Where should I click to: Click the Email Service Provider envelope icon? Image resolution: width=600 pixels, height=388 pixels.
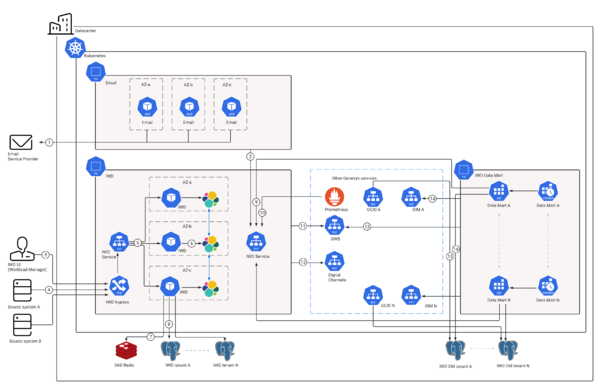(x=21, y=142)
